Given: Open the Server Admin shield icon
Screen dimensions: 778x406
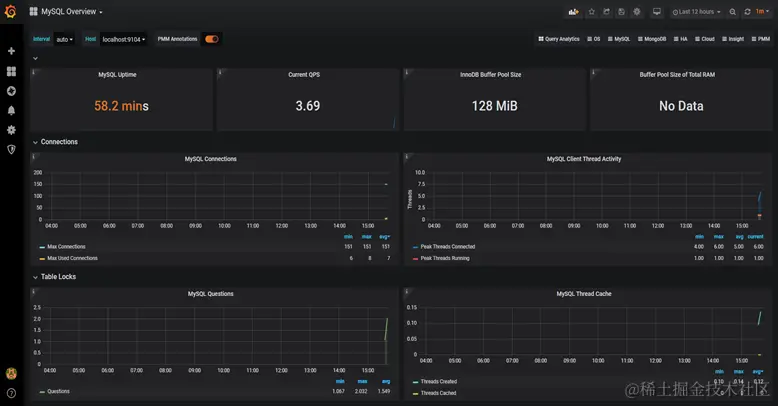Looking at the screenshot, I should (11, 149).
